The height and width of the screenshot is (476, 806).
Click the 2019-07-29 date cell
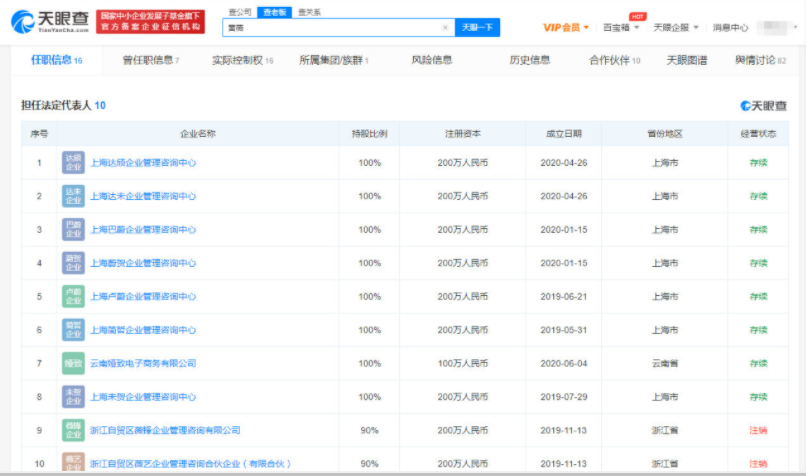point(563,397)
